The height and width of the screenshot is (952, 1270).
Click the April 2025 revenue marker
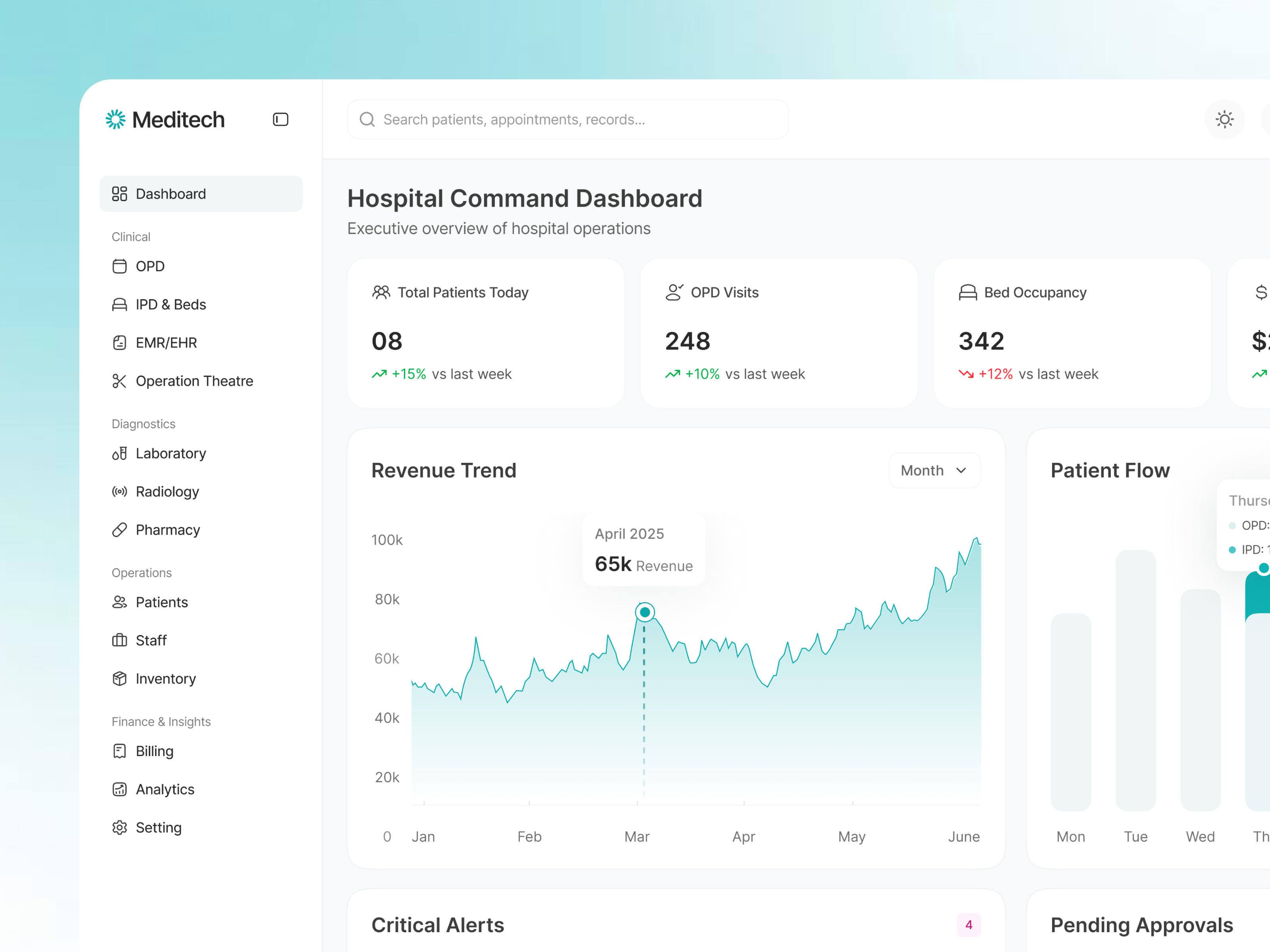[x=644, y=612]
